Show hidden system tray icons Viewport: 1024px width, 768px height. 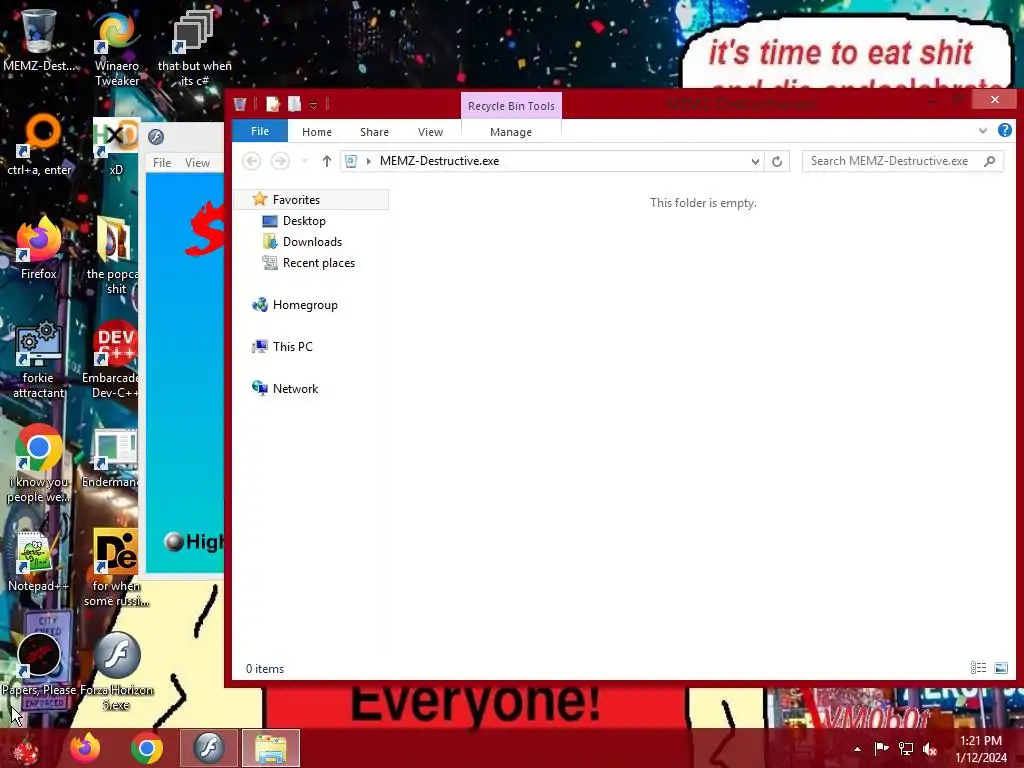click(857, 749)
